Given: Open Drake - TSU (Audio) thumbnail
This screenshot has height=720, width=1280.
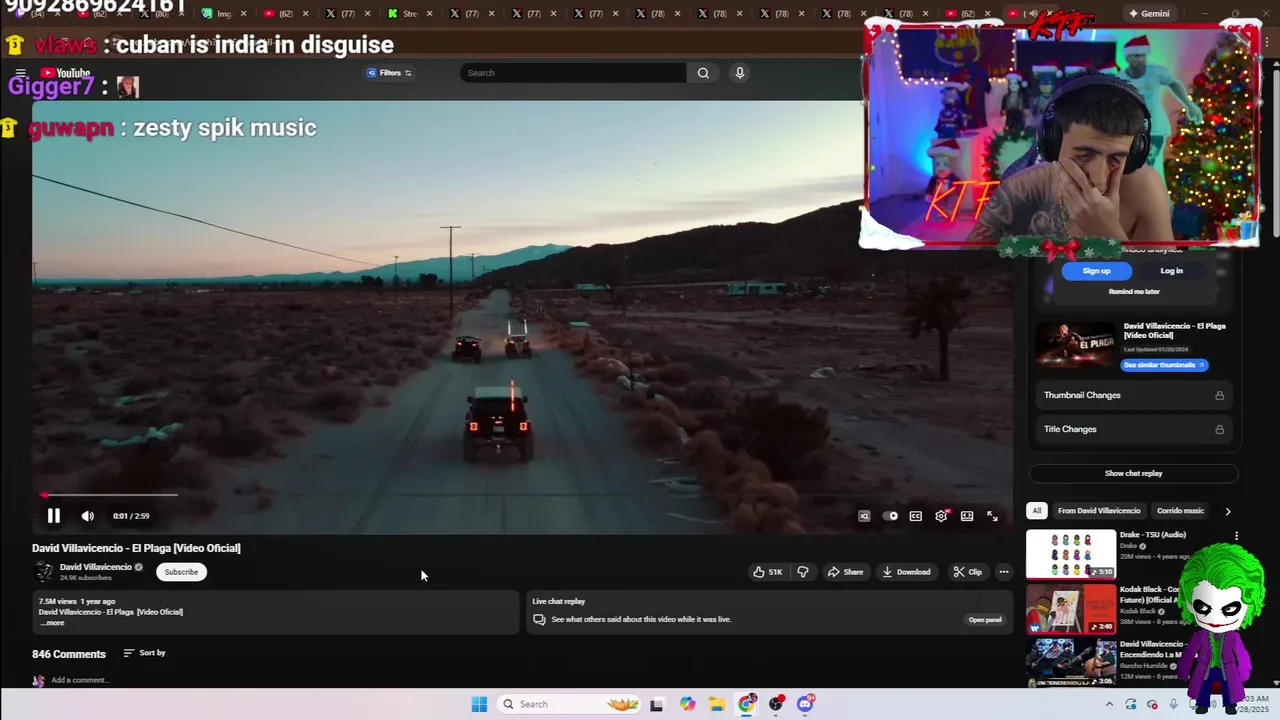Looking at the screenshot, I should pyautogui.click(x=1071, y=554).
